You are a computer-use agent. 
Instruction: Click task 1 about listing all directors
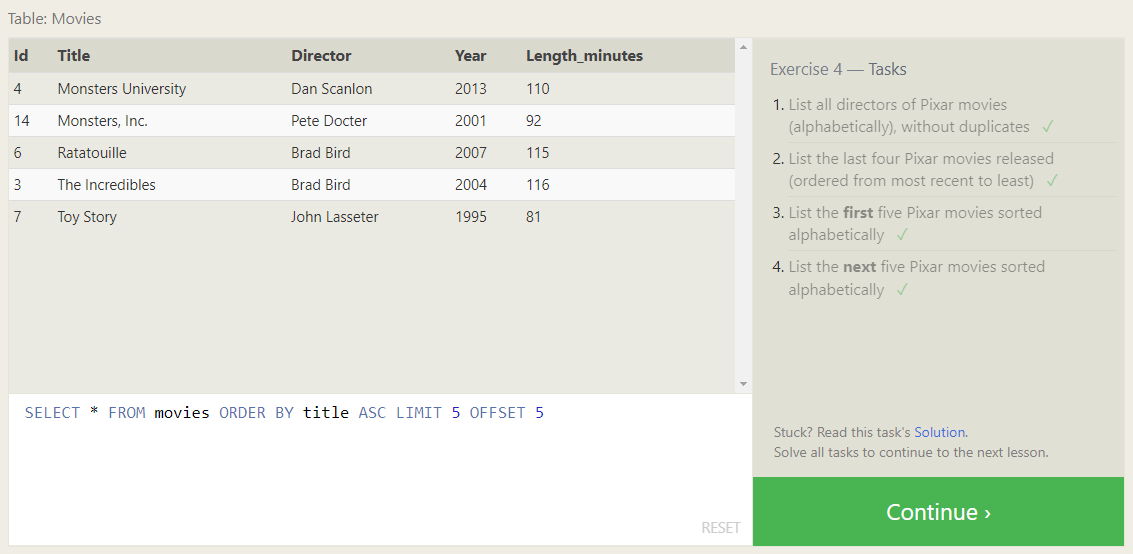tap(909, 116)
